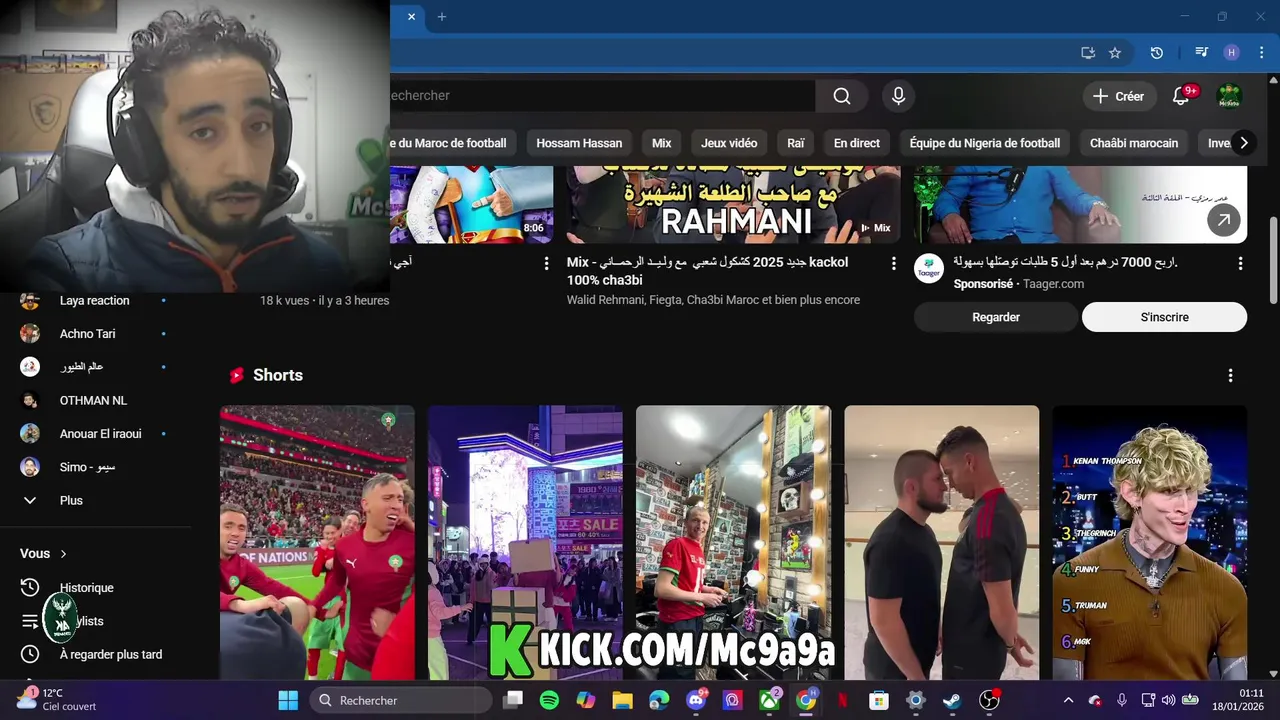Open Chrome history clock icon in toolbar

[1157, 53]
